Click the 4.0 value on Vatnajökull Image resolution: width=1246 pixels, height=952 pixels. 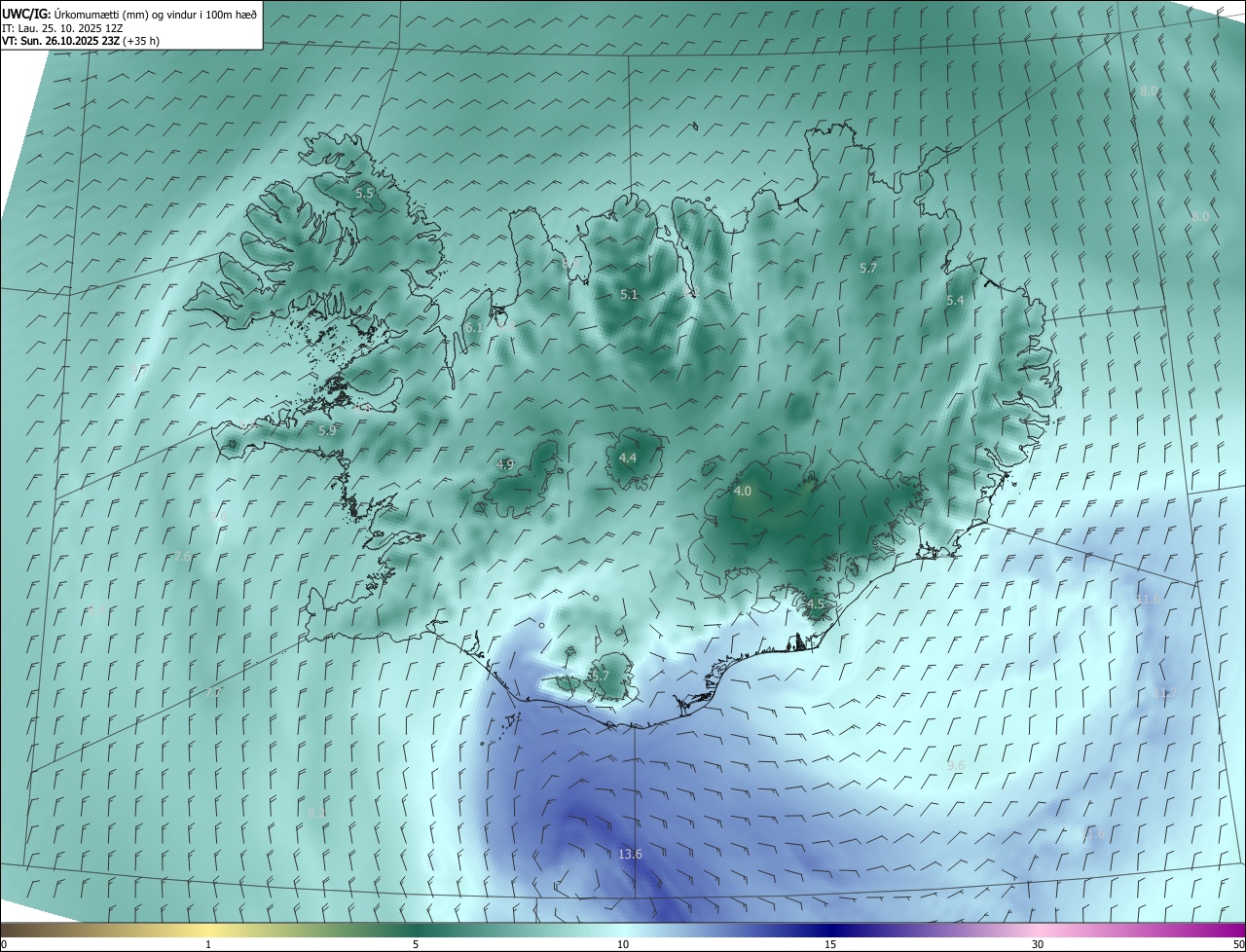pyautogui.click(x=743, y=492)
